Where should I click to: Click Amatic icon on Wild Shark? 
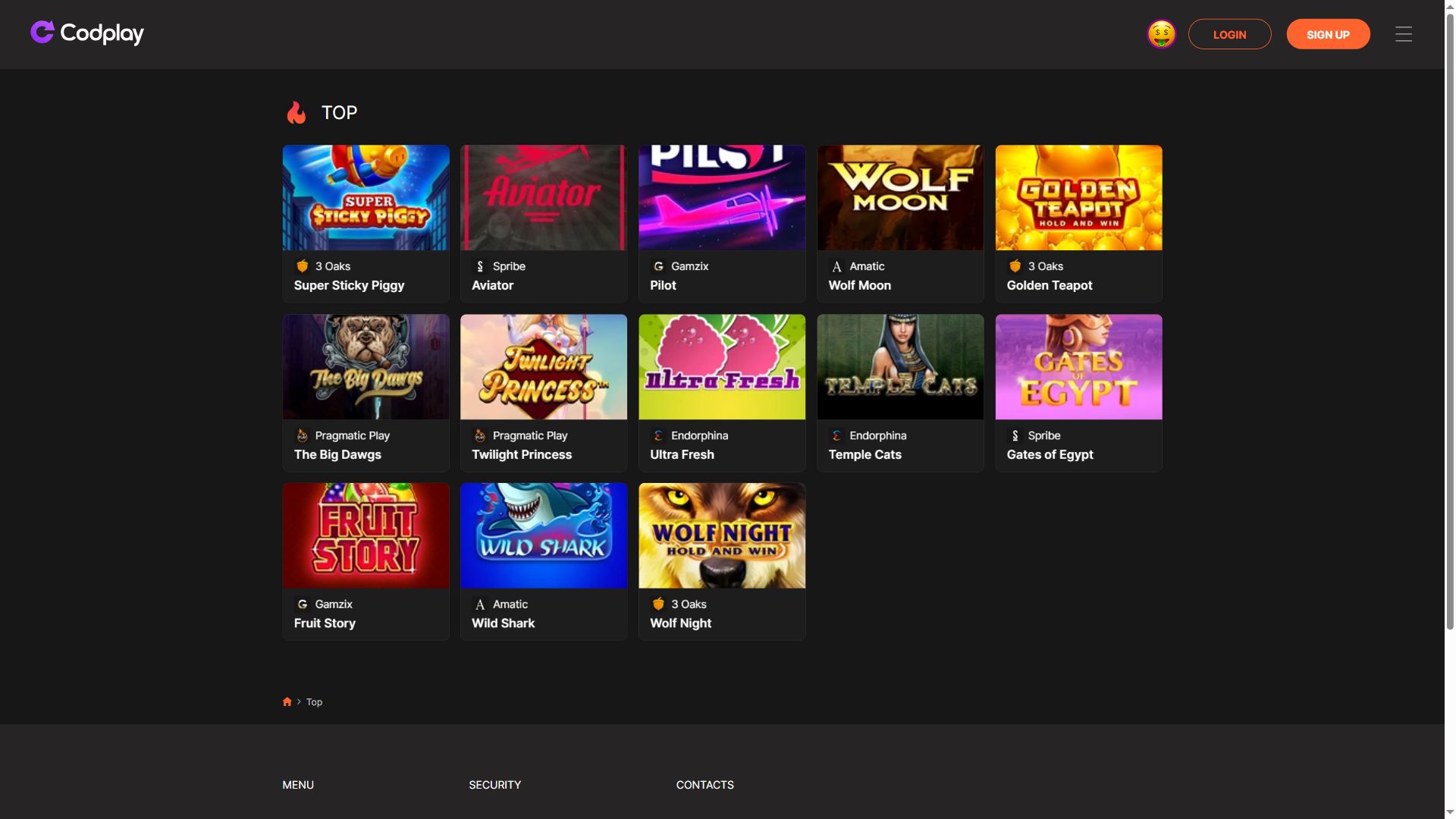coord(479,604)
